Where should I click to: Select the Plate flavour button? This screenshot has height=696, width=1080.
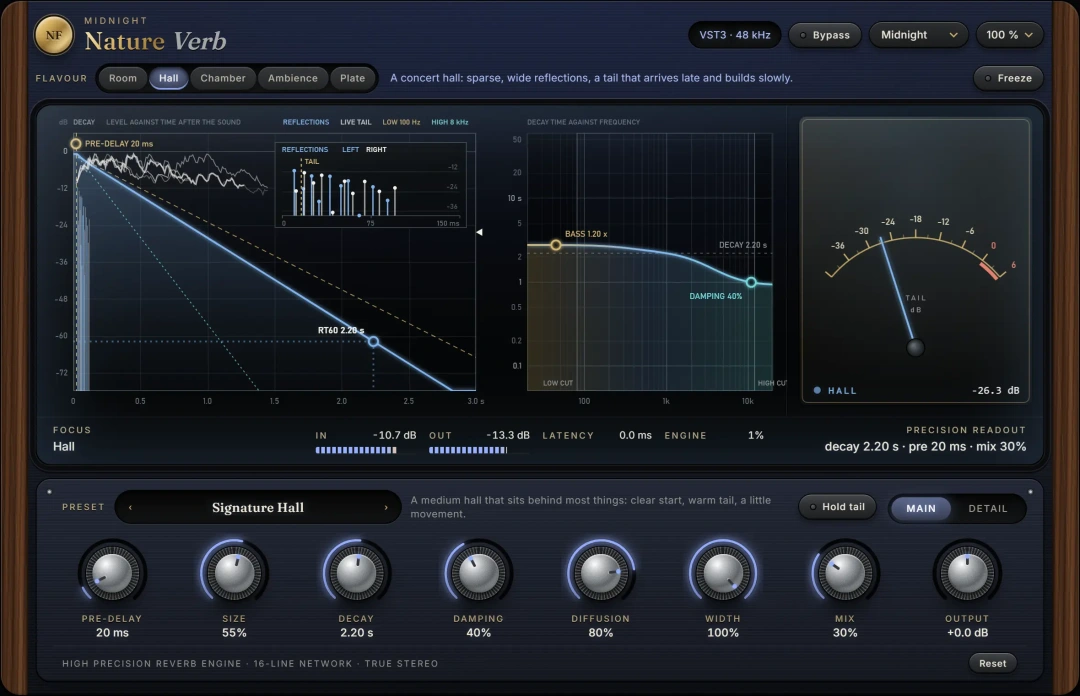[x=352, y=78]
